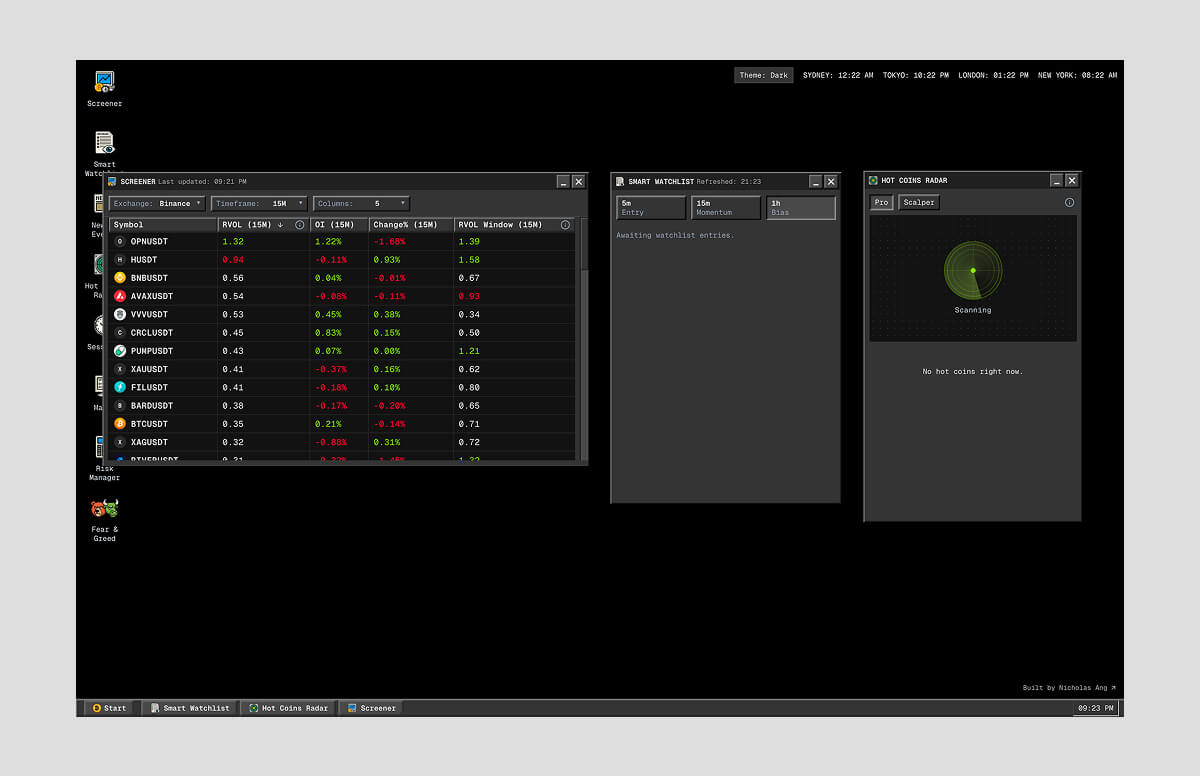The height and width of the screenshot is (776, 1200).
Task: Open the Fear & Greed desktop icon
Action: tap(104, 509)
